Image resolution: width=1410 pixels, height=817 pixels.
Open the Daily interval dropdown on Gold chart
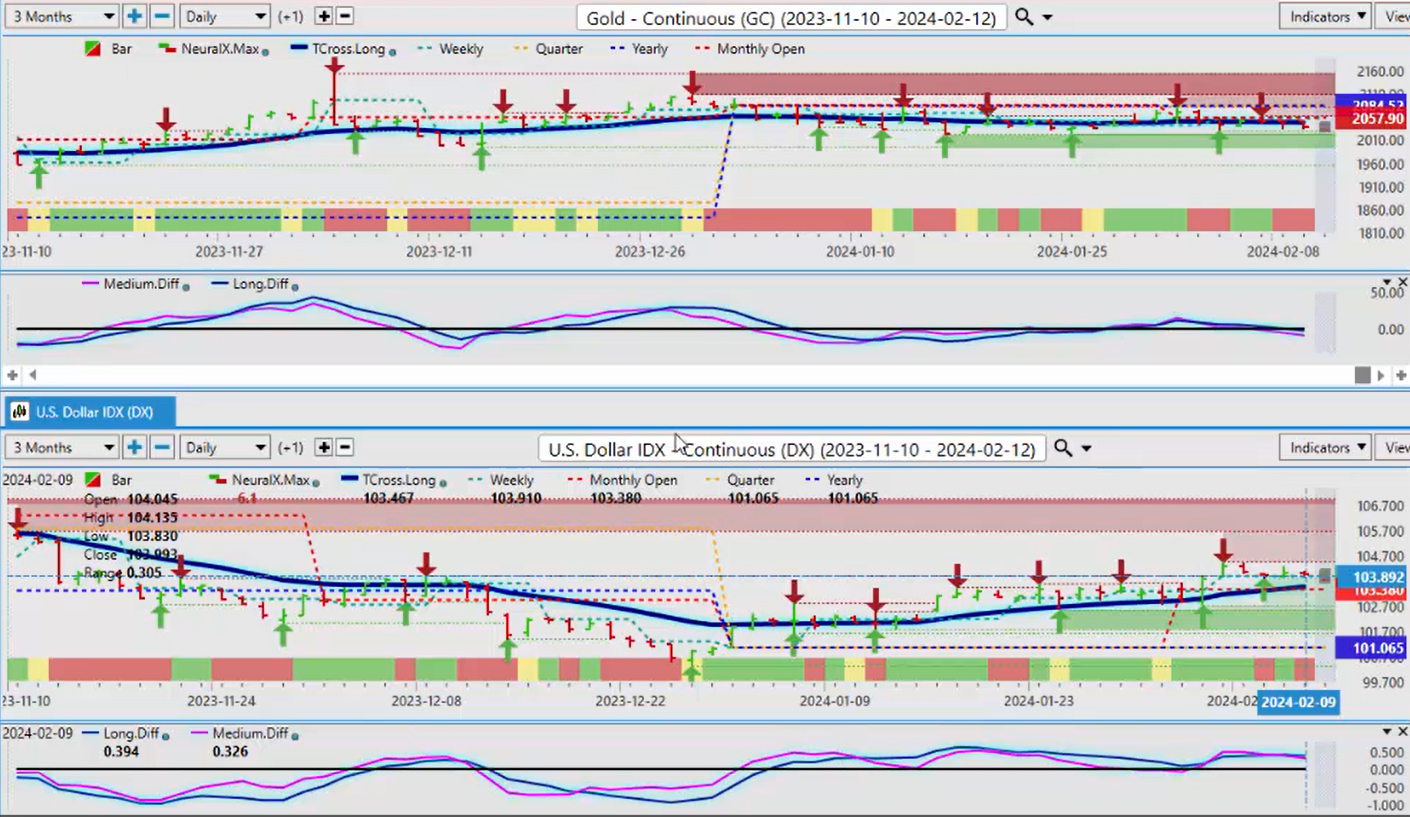[x=225, y=16]
